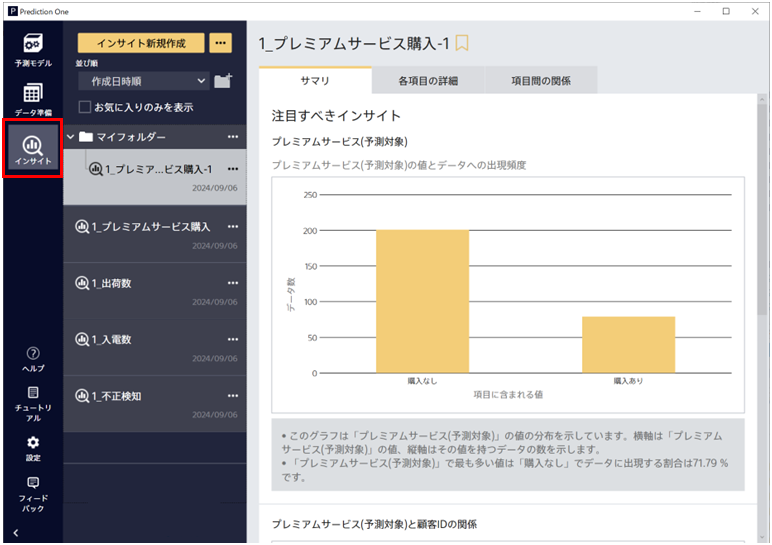The width and height of the screenshot is (772, 545).
Task: Switch to the 項目間の関係 tab
Action: (x=540, y=80)
